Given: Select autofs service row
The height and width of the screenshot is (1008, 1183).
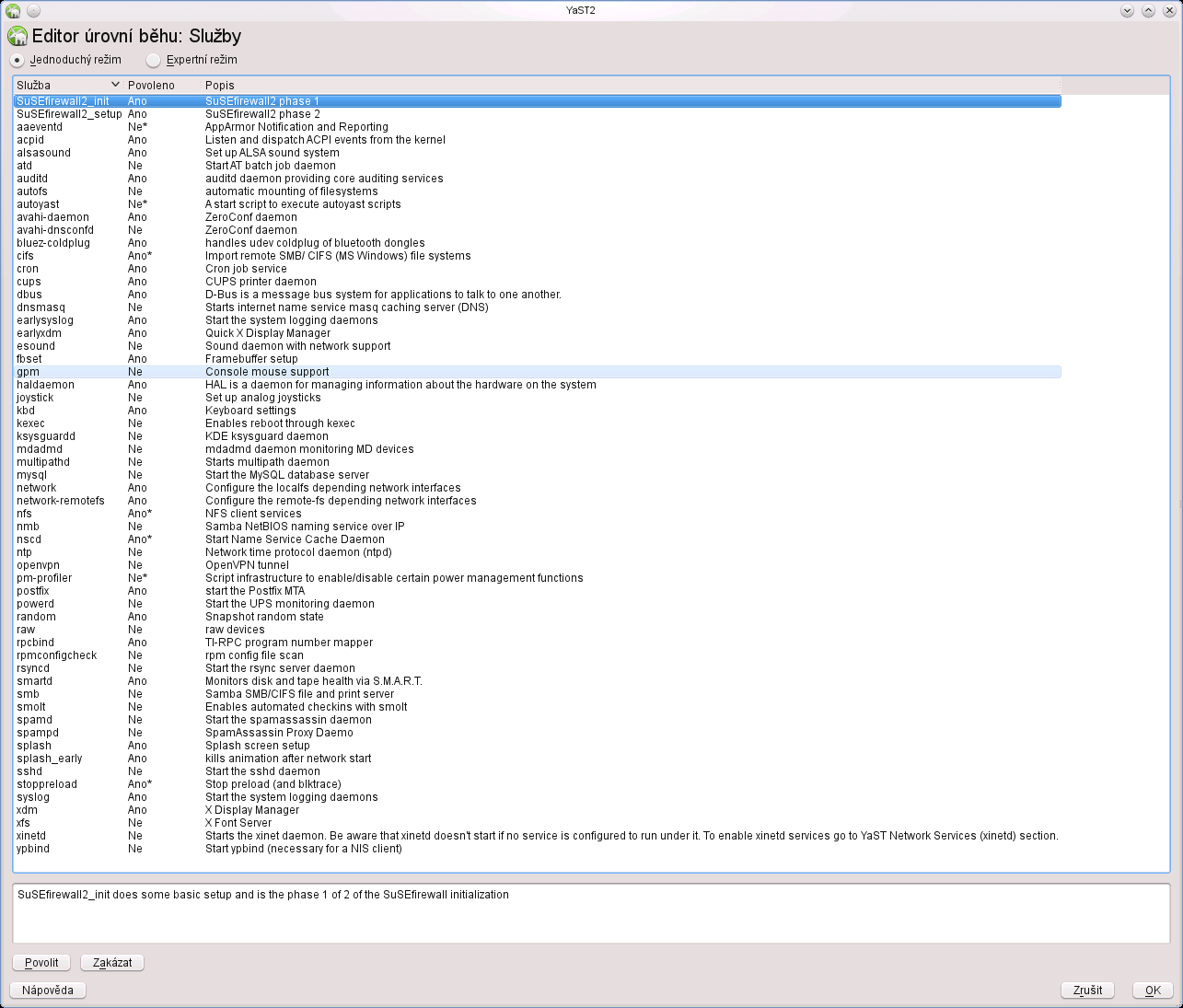Looking at the screenshot, I should (x=538, y=191).
